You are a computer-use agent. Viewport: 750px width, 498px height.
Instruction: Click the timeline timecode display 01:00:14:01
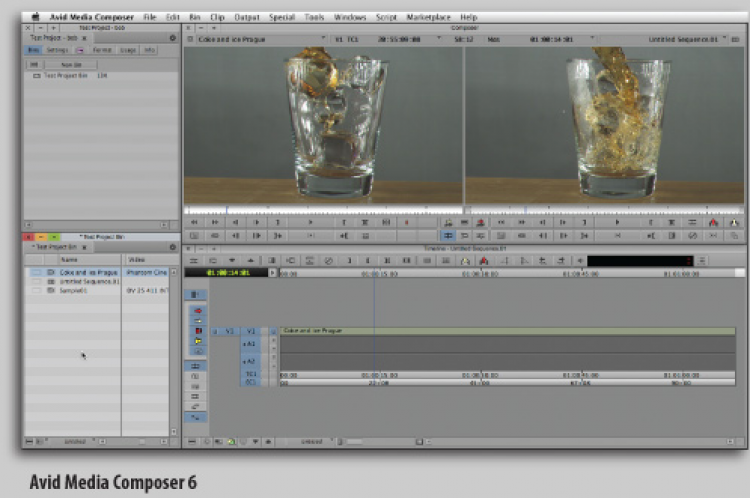coord(227,273)
